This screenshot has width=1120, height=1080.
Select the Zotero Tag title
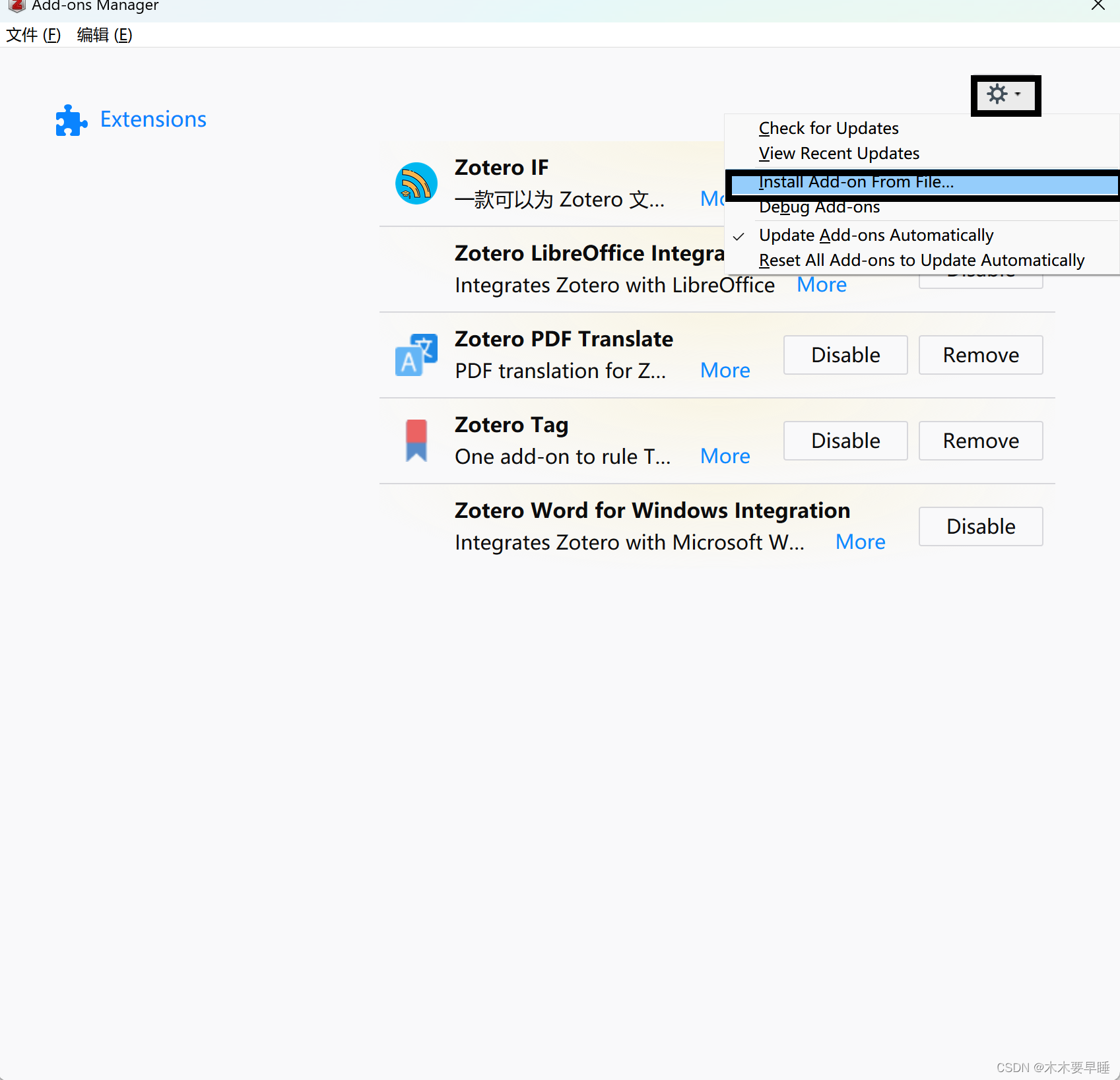click(511, 425)
